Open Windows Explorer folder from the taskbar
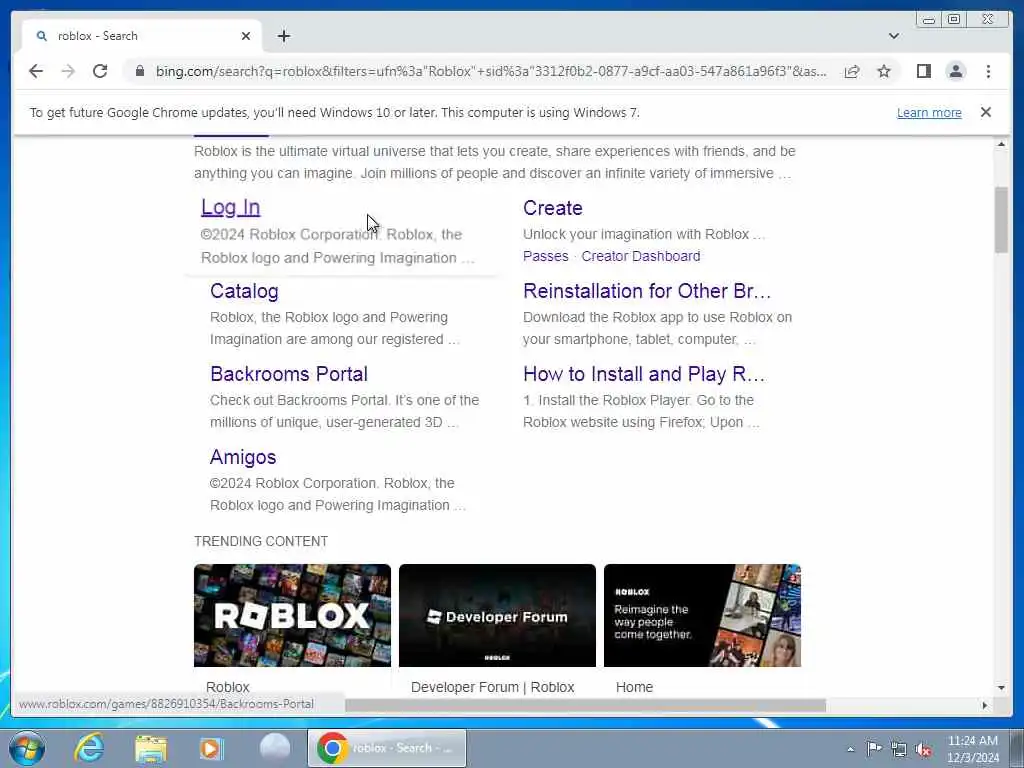This screenshot has width=1024, height=768. click(151, 748)
